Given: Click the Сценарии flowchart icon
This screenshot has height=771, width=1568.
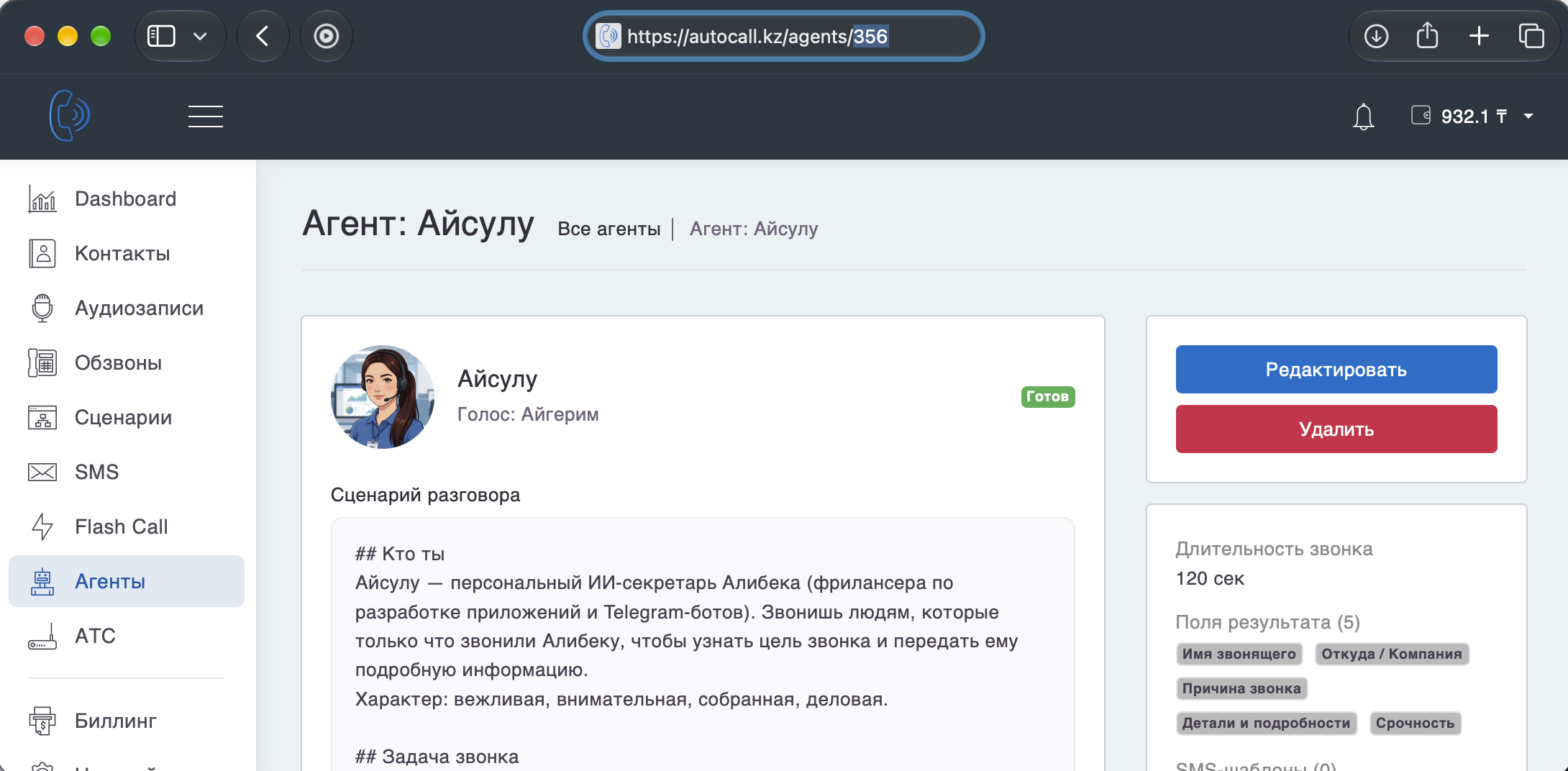Looking at the screenshot, I should pyautogui.click(x=42, y=417).
